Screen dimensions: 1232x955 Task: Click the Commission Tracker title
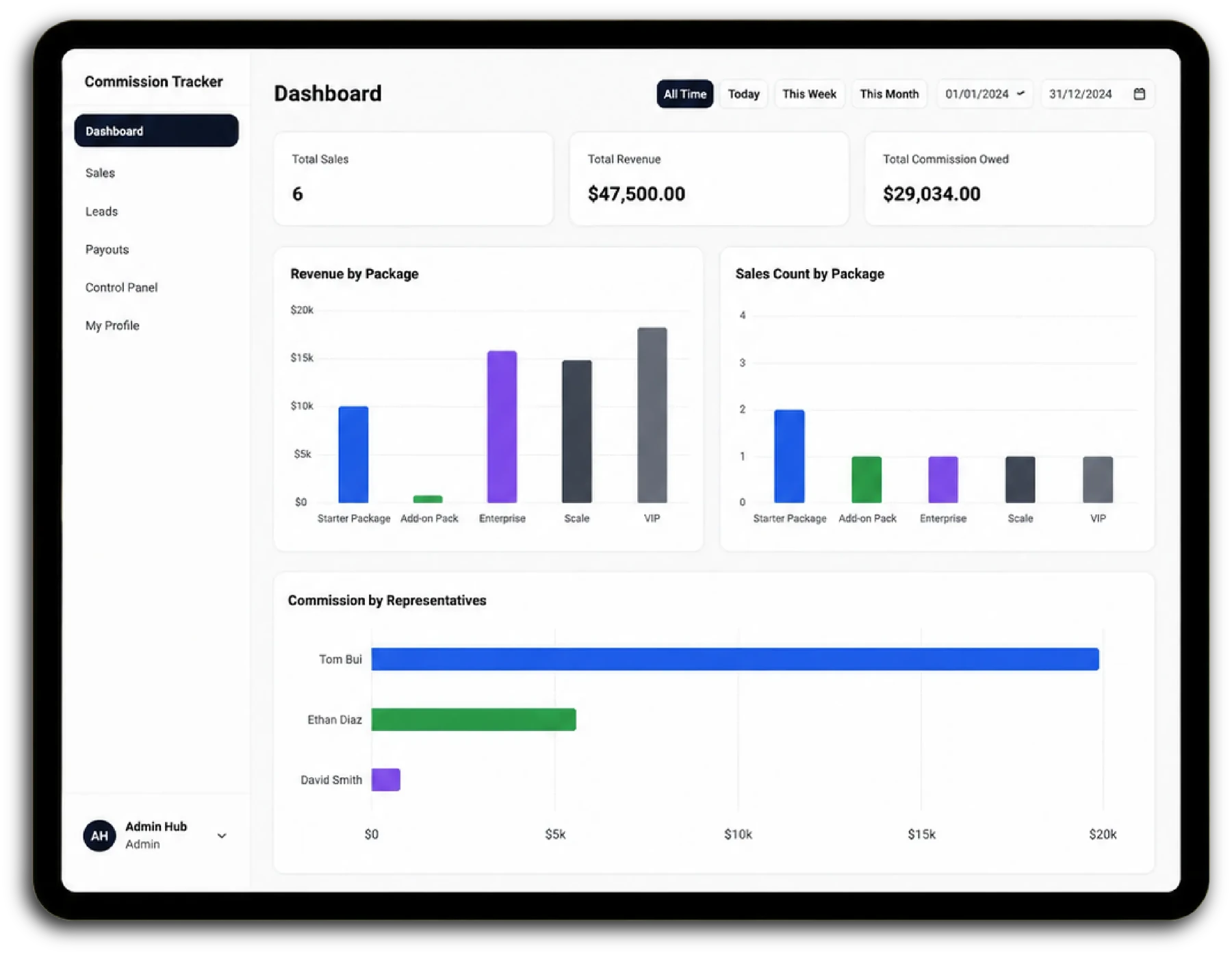[x=153, y=81]
